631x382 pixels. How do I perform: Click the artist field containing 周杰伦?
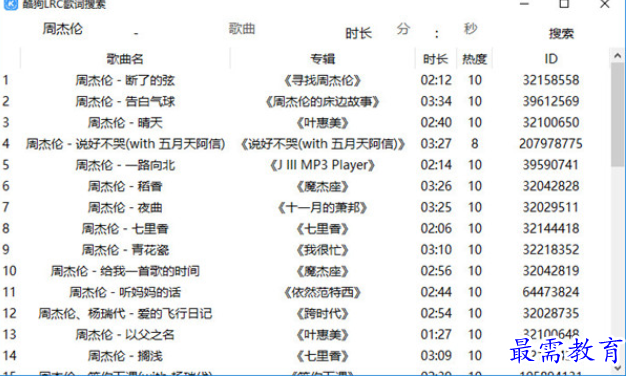(63, 29)
